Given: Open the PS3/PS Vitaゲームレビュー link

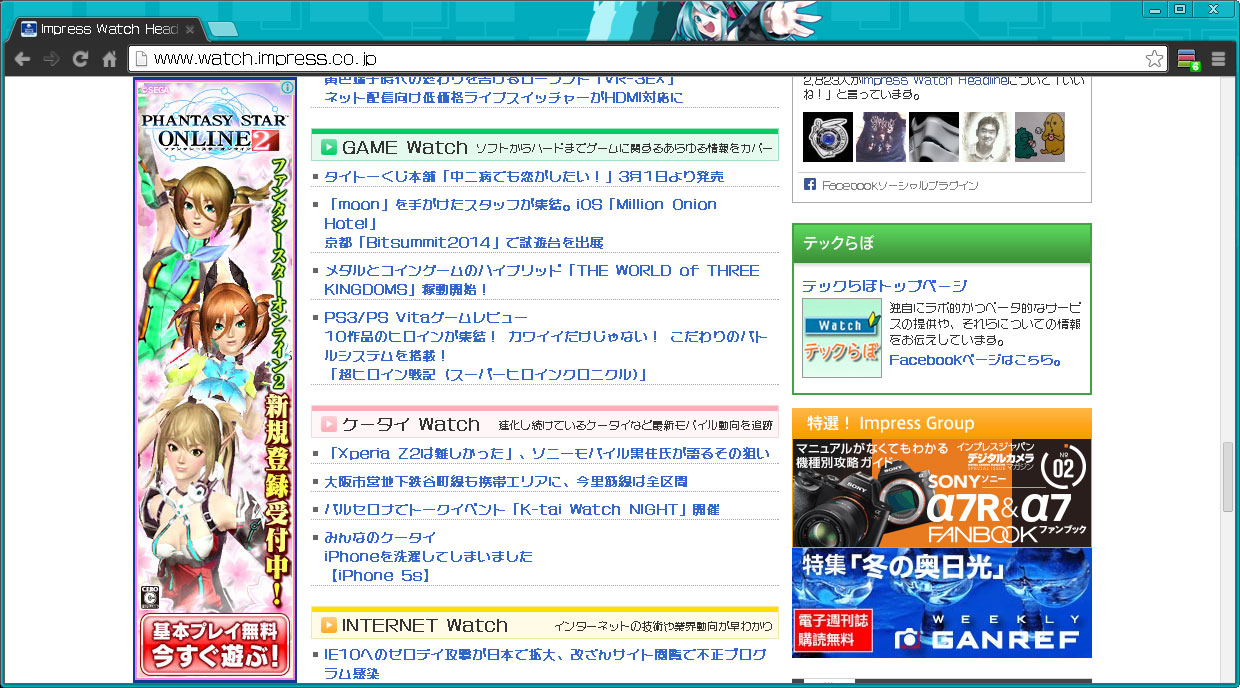Looking at the screenshot, I should coord(426,318).
